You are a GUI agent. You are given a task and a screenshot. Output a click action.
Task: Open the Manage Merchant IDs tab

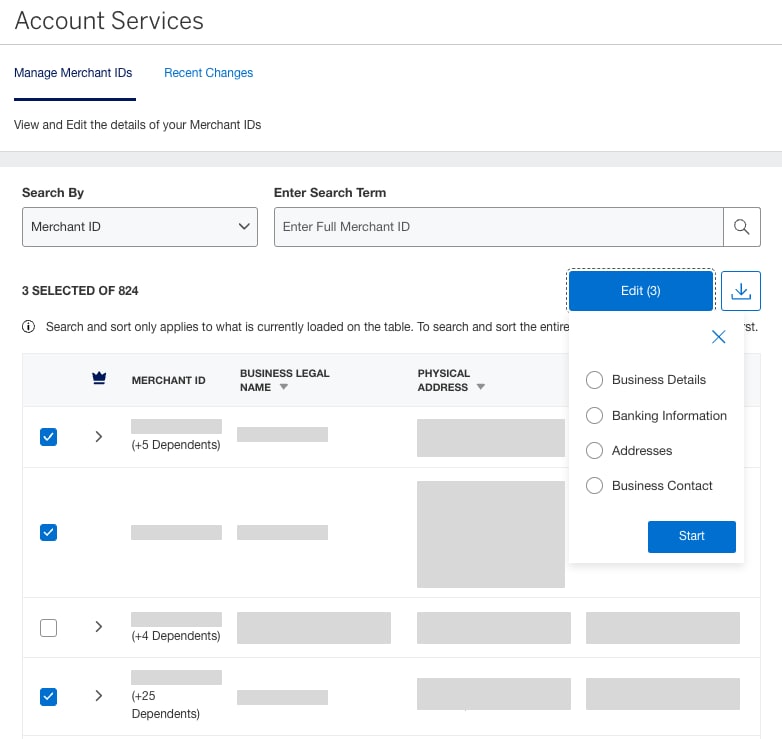coord(73,73)
